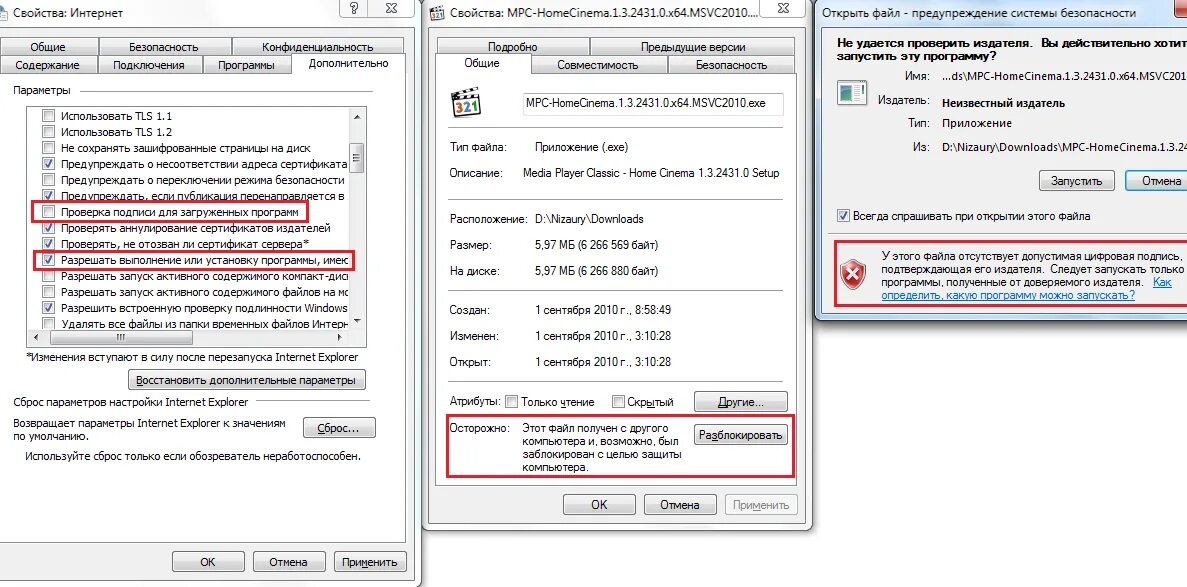The width and height of the screenshot is (1187, 587).
Task: Click 'ОК' in Internet Properties window
Action: (207, 562)
